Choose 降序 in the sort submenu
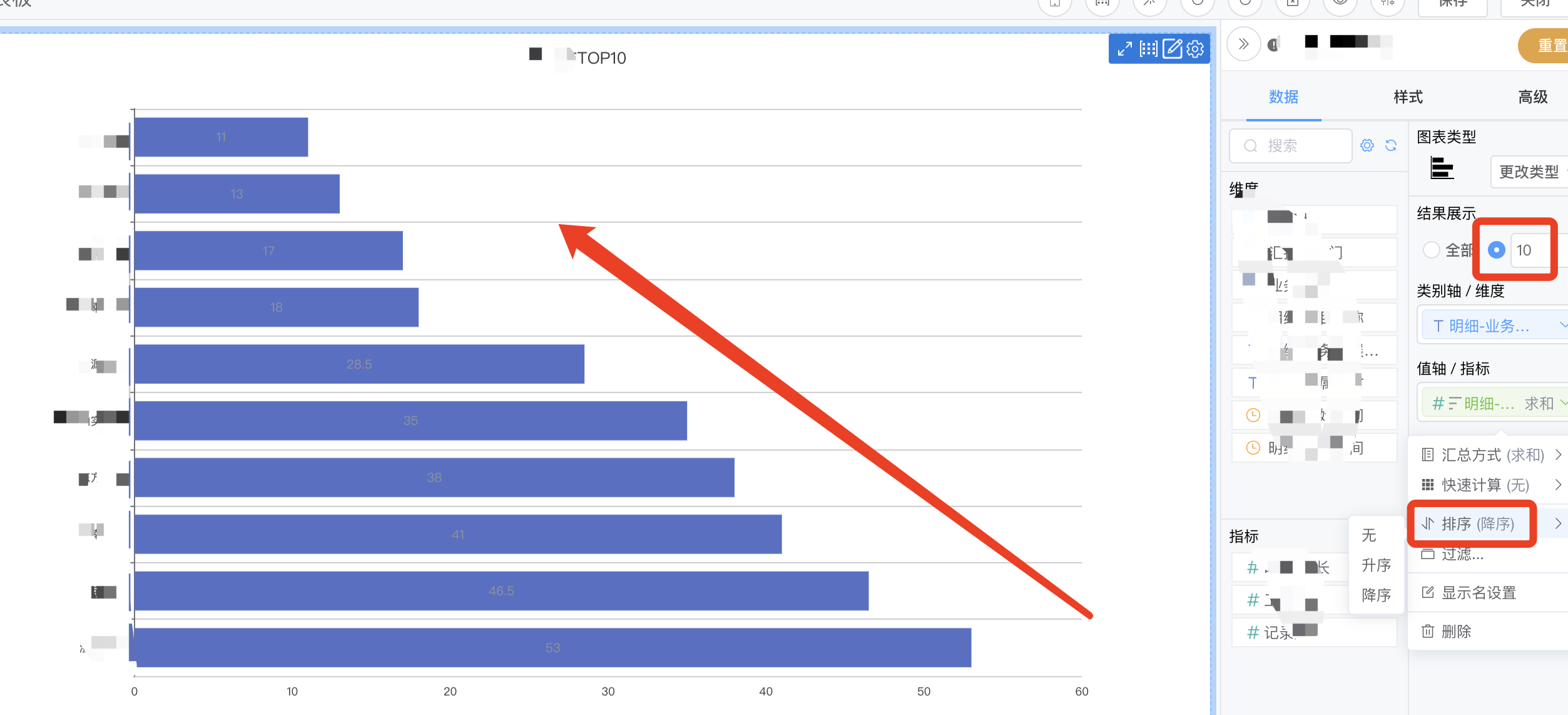The width and height of the screenshot is (1568, 715). click(x=1376, y=595)
